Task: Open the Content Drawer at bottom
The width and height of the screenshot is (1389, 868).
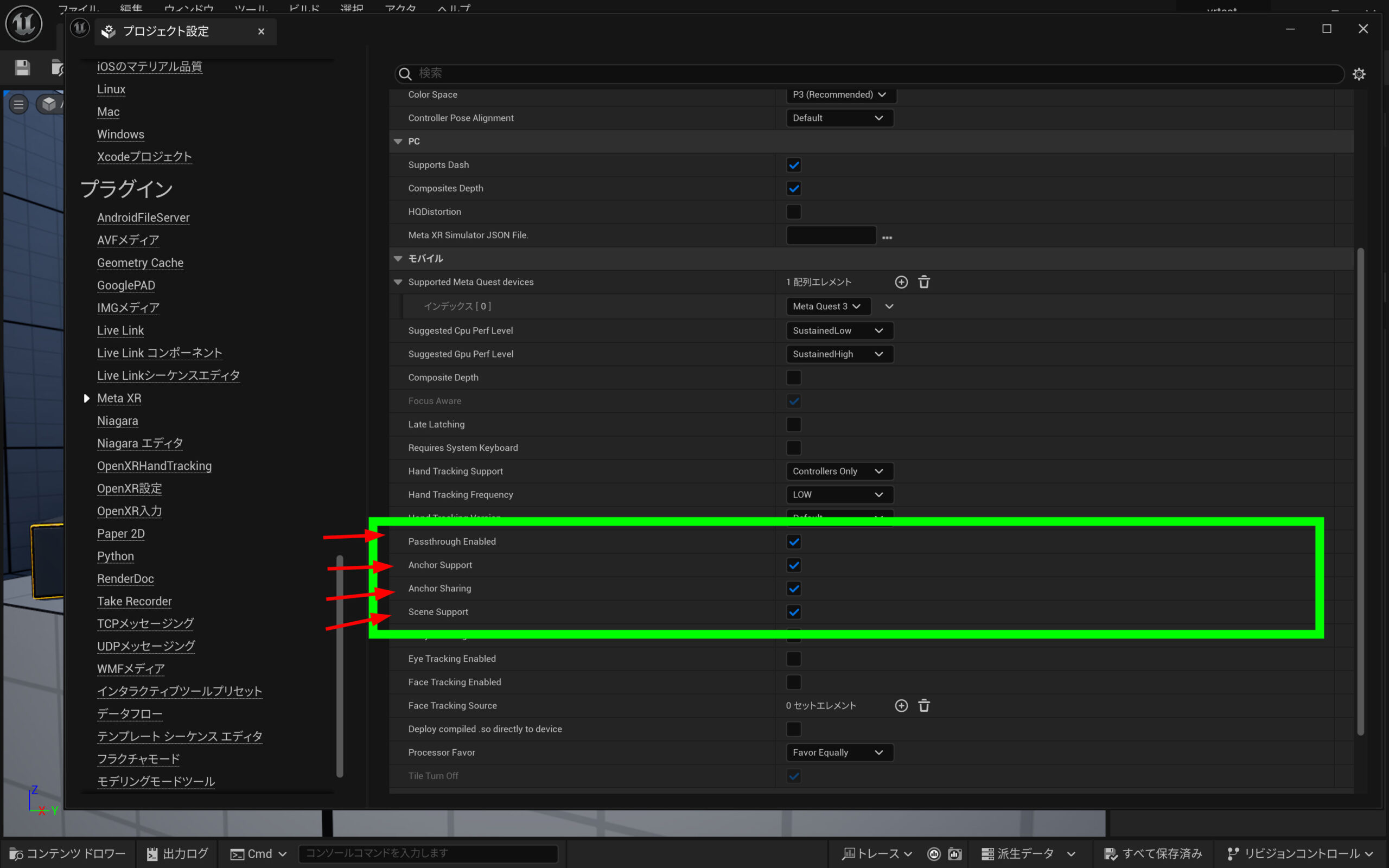Action: click(x=68, y=854)
